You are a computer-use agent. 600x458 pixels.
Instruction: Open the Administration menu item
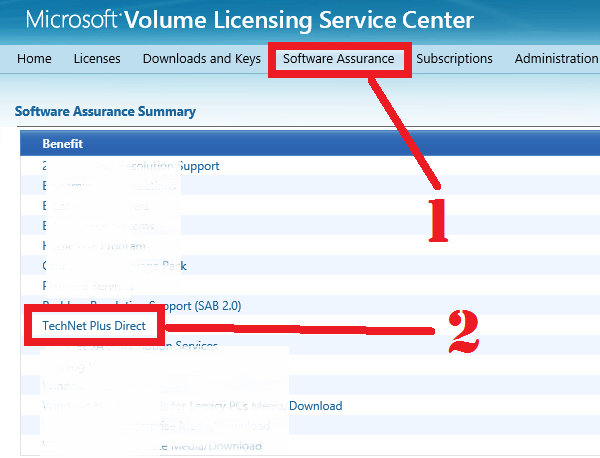click(557, 59)
